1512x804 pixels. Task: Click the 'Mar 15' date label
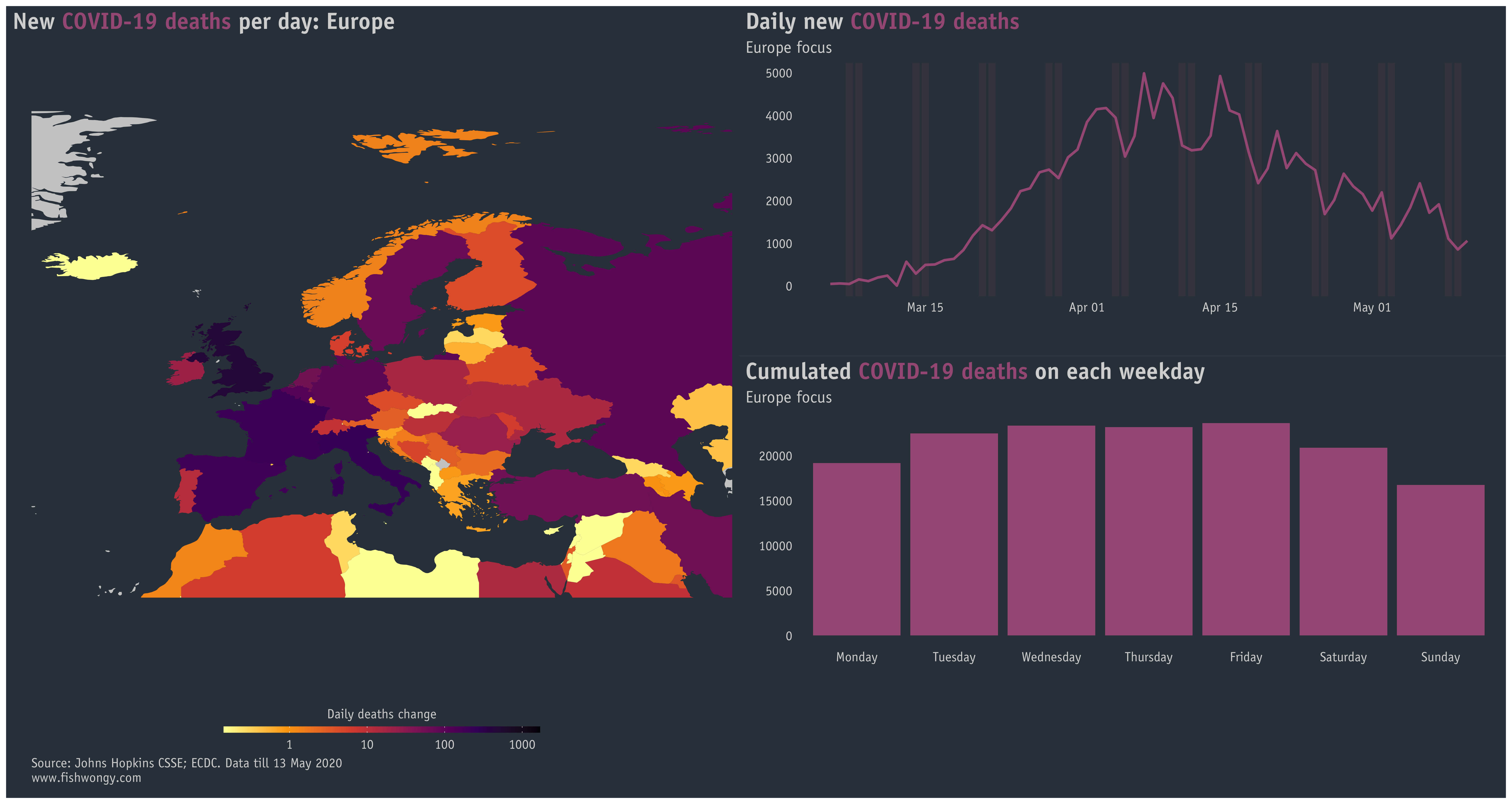click(x=925, y=308)
